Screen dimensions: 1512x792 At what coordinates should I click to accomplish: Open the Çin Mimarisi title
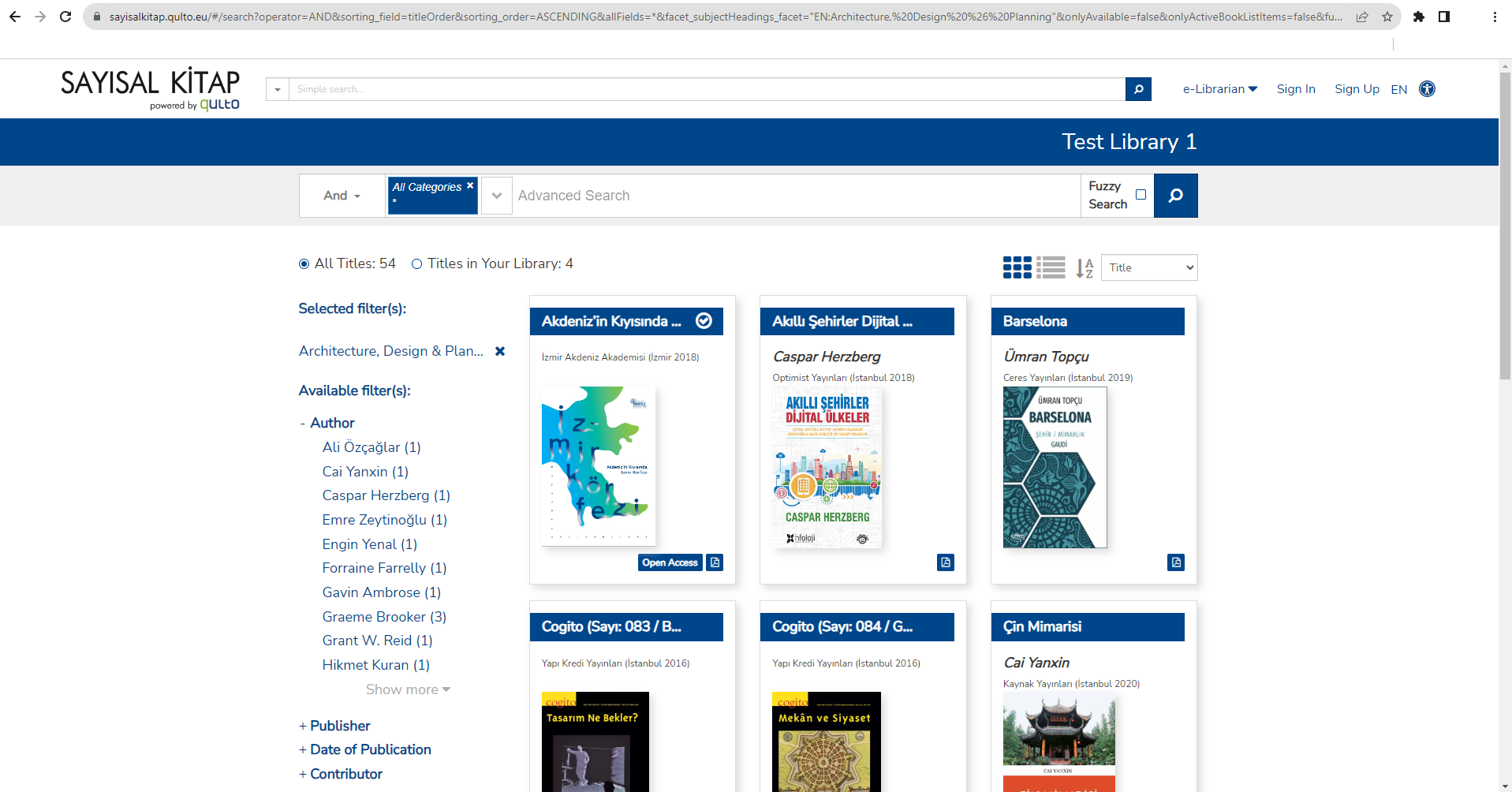pyautogui.click(x=1042, y=626)
